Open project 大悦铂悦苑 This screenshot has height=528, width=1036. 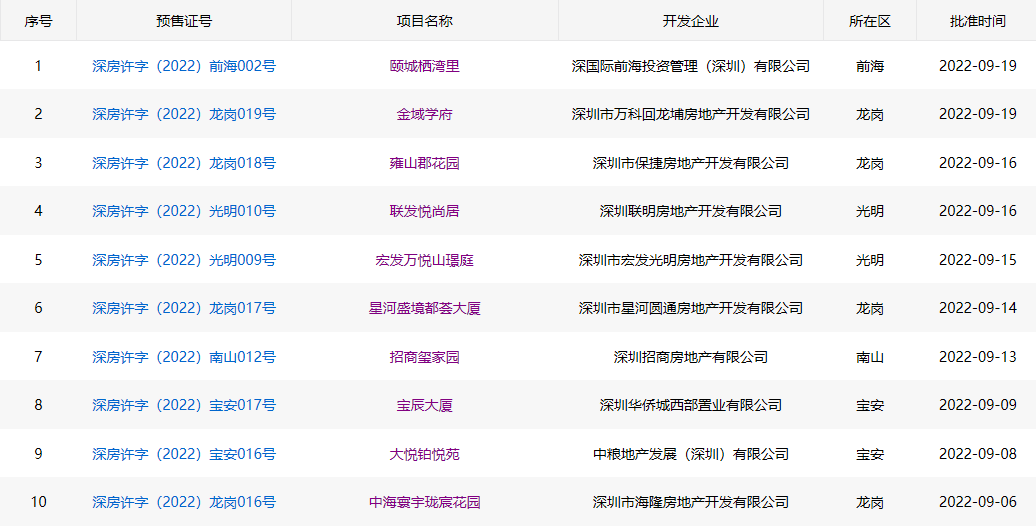pyautogui.click(x=424, y=455)
